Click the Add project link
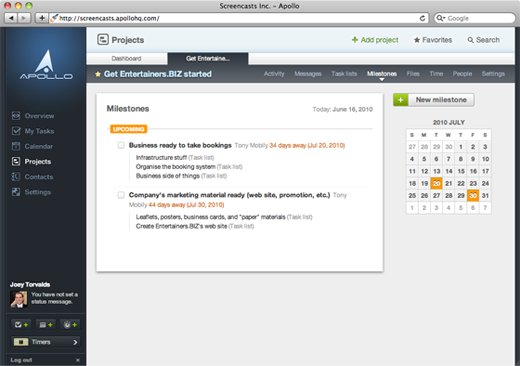This screenshot has width=520, height=366. (375, 40)
